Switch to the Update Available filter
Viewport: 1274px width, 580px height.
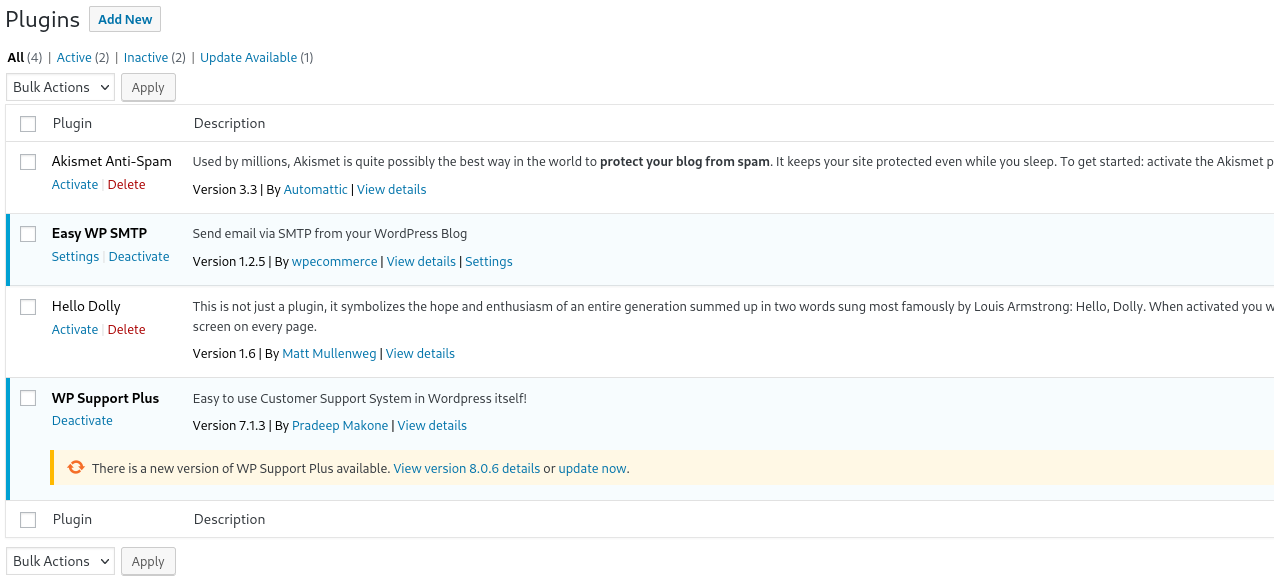(x=248, y=58)
